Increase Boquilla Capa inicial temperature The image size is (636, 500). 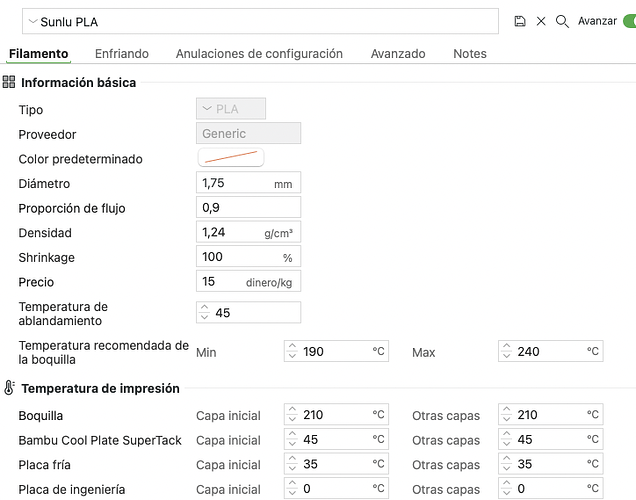(x=292, y=410)
